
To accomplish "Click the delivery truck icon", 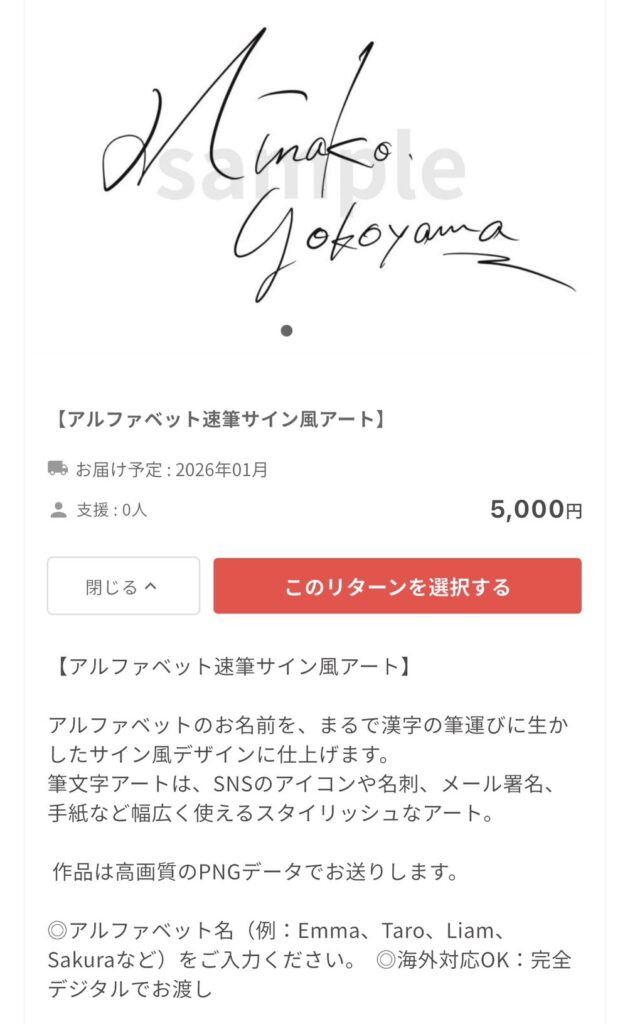I will click(x=58, y=468).
